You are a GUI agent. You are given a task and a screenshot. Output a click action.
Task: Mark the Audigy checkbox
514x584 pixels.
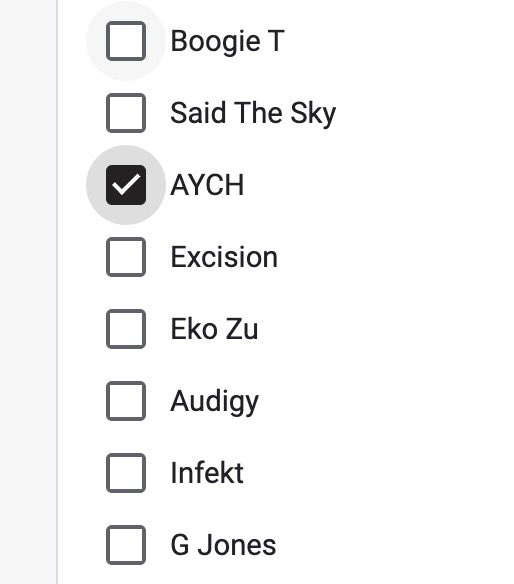pos(126,401)
